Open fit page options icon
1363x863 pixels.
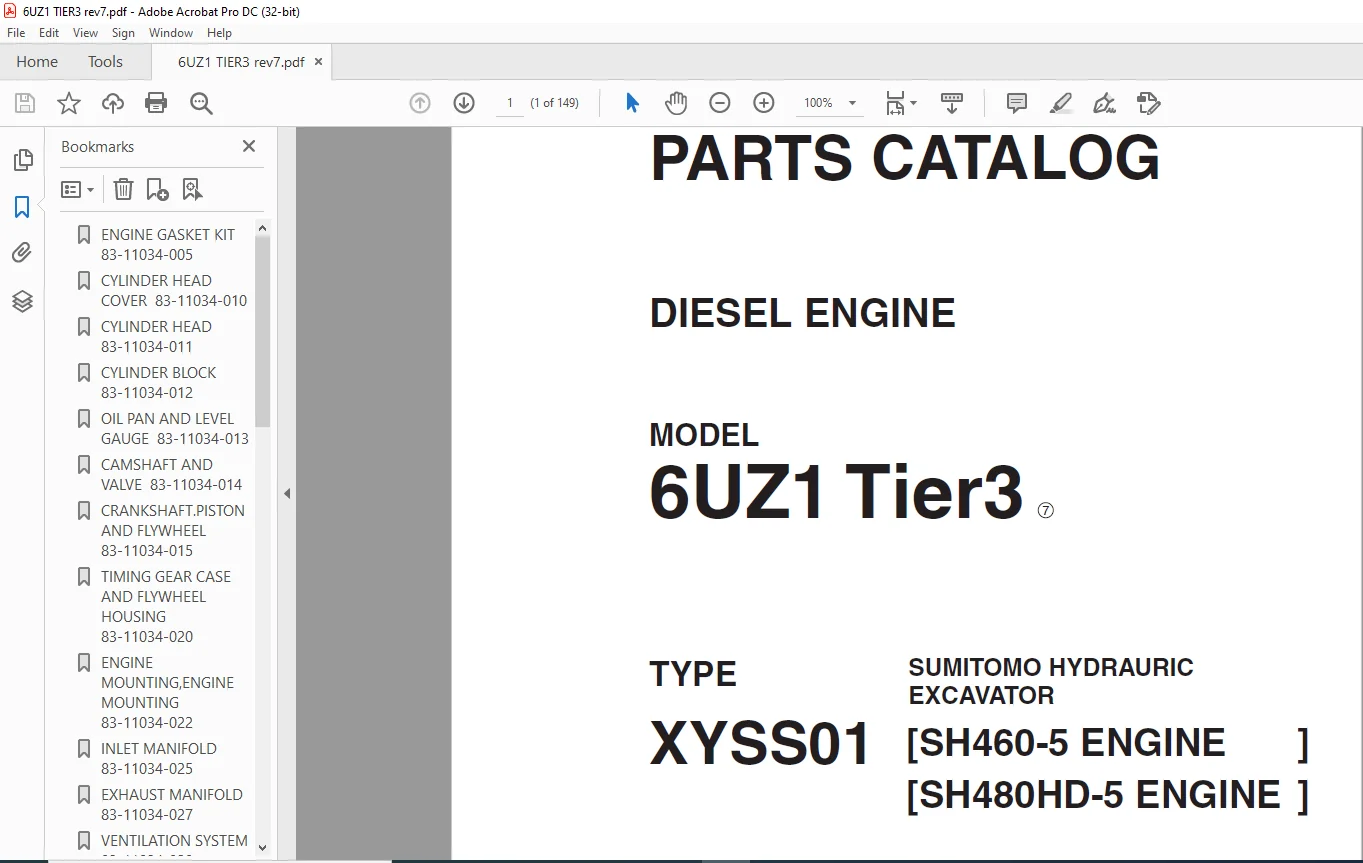(x=900, y=103)
